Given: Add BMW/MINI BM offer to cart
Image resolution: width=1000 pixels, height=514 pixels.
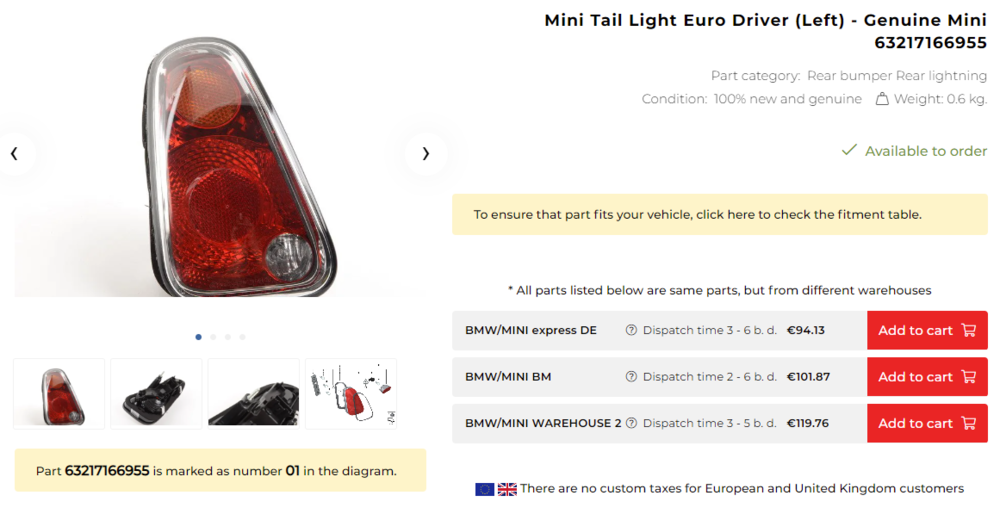Looking at the screenshot, I should [x=926, y=377].
